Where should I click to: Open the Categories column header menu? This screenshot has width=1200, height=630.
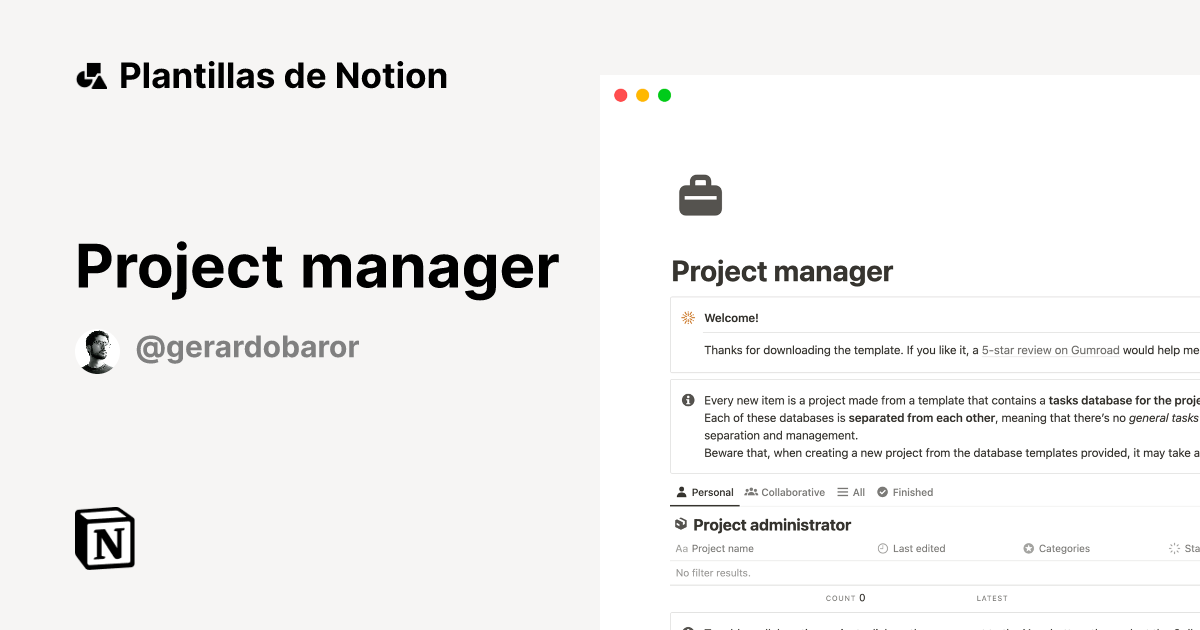(1056, 548)
